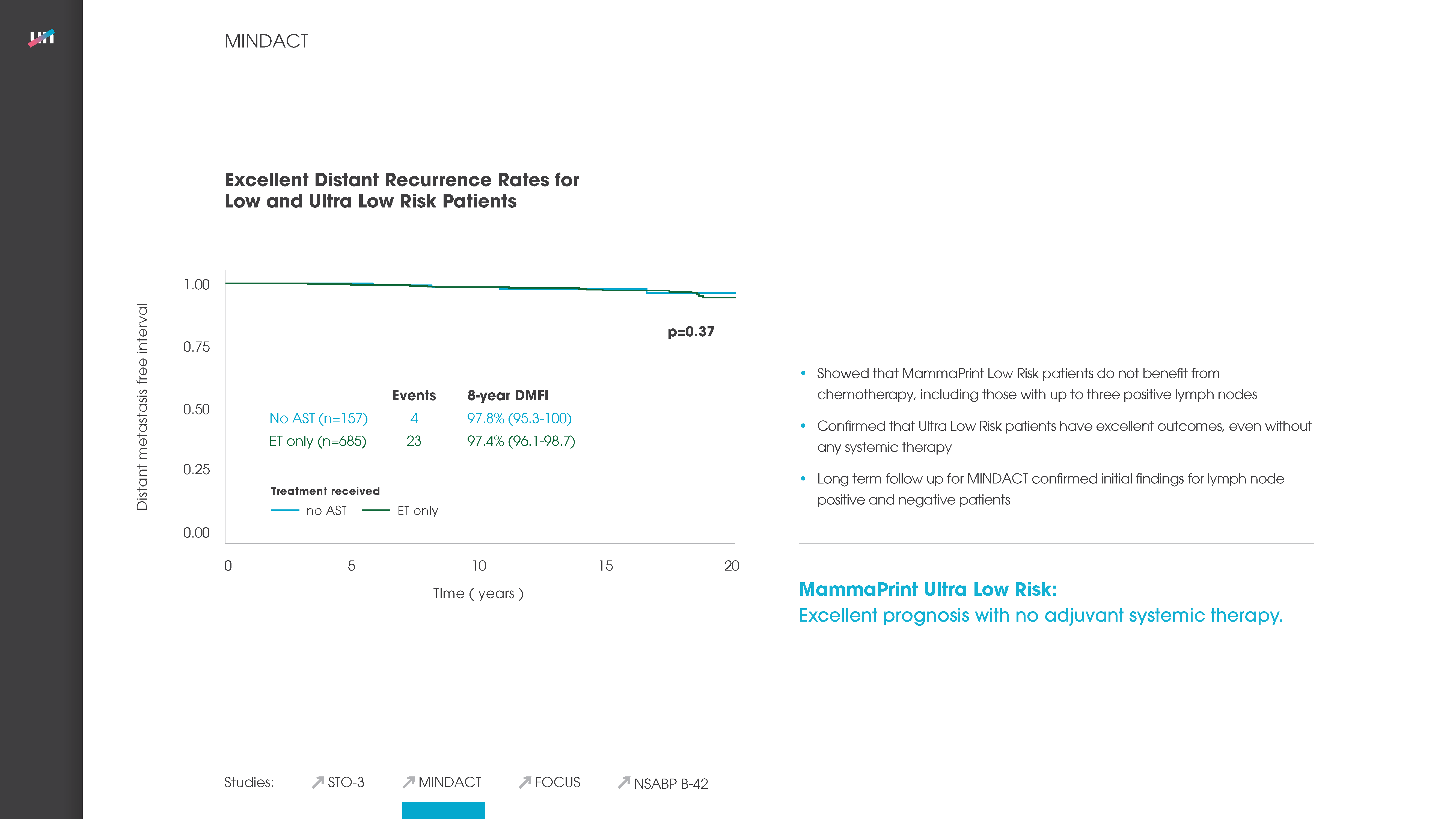Click the arrow icon beside NSABP B-42
1456x819 pixels.
coord(624,782)
